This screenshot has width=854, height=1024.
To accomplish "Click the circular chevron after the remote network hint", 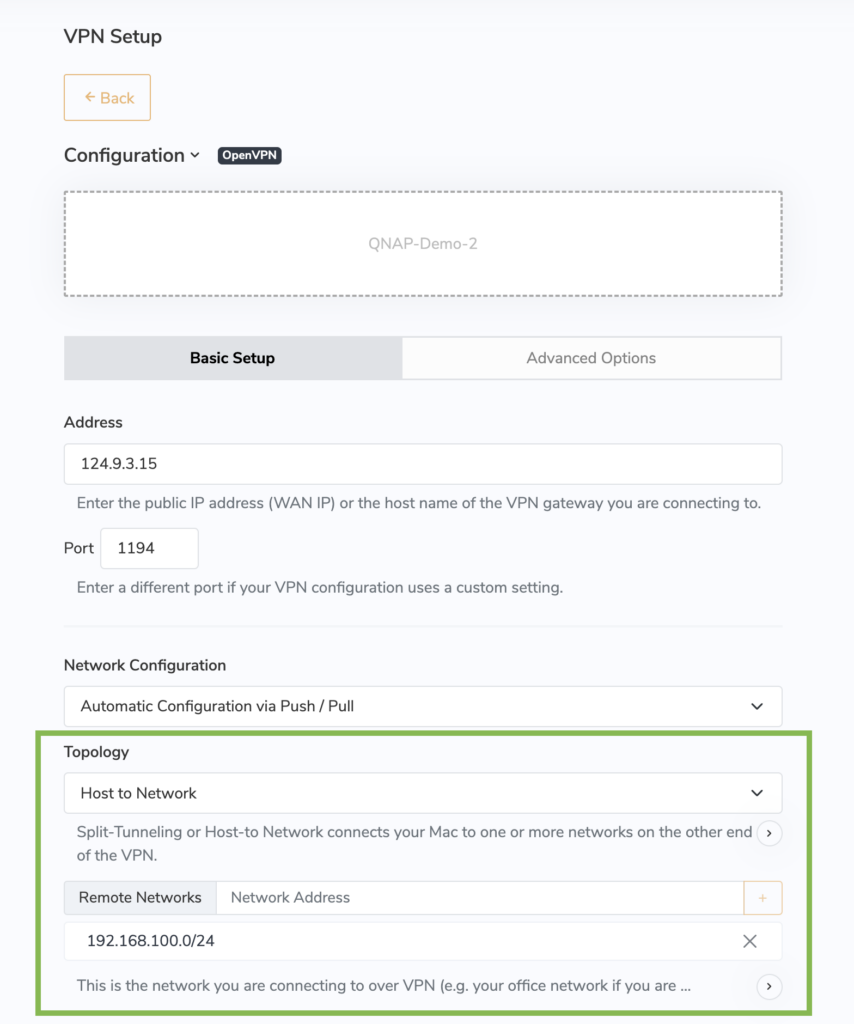I will [x=769, y=986].
